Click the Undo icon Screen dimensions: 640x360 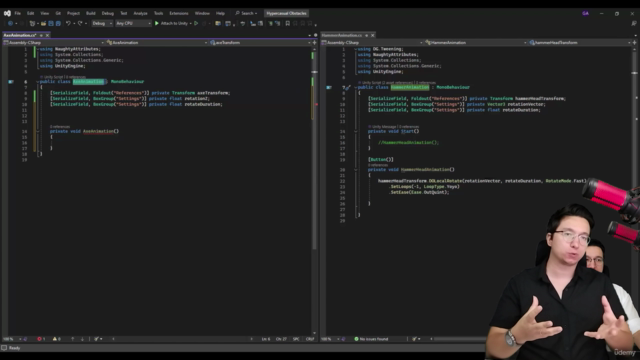68,24
